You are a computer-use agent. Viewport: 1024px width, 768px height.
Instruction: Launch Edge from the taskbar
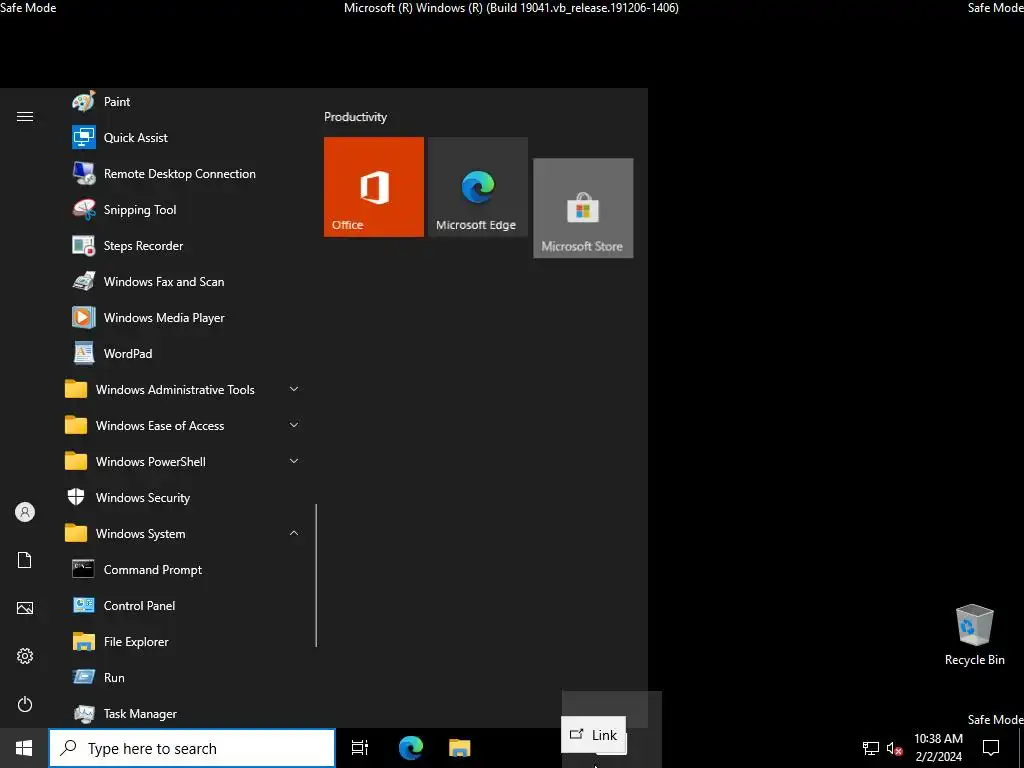(x=411, y=748)
